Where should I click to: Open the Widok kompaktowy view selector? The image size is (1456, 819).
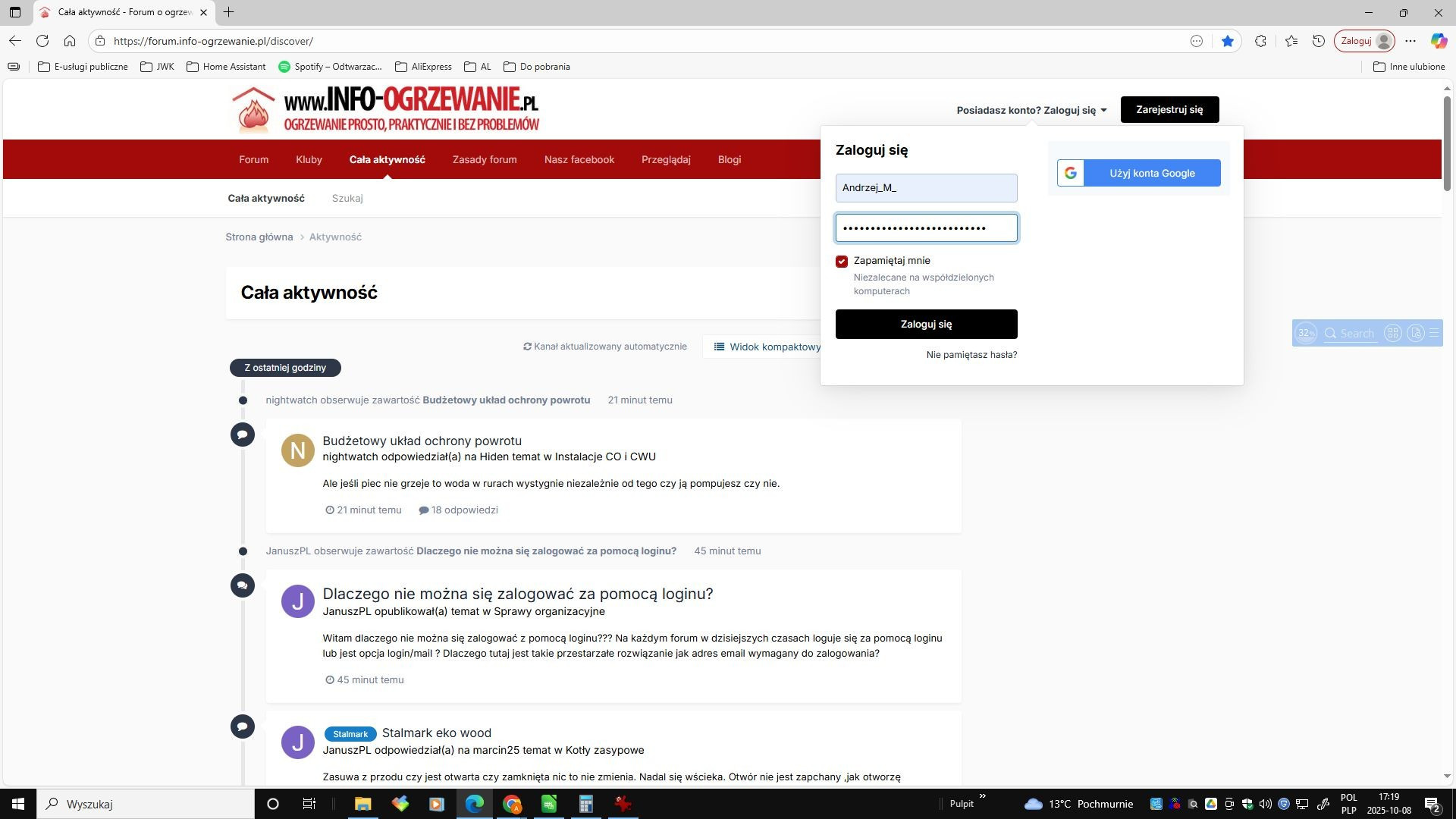tap(767, 347)
